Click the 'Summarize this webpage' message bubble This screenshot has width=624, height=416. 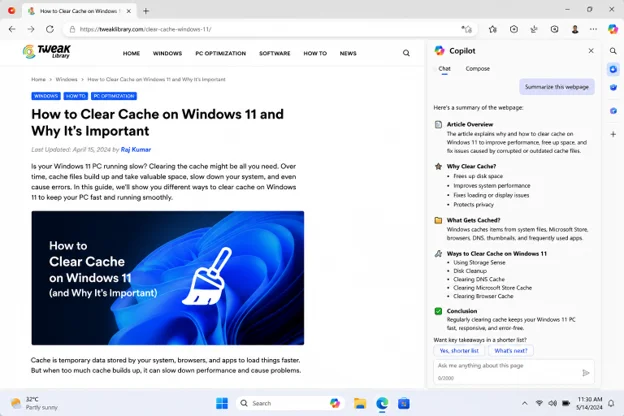[x=556, y=87]
